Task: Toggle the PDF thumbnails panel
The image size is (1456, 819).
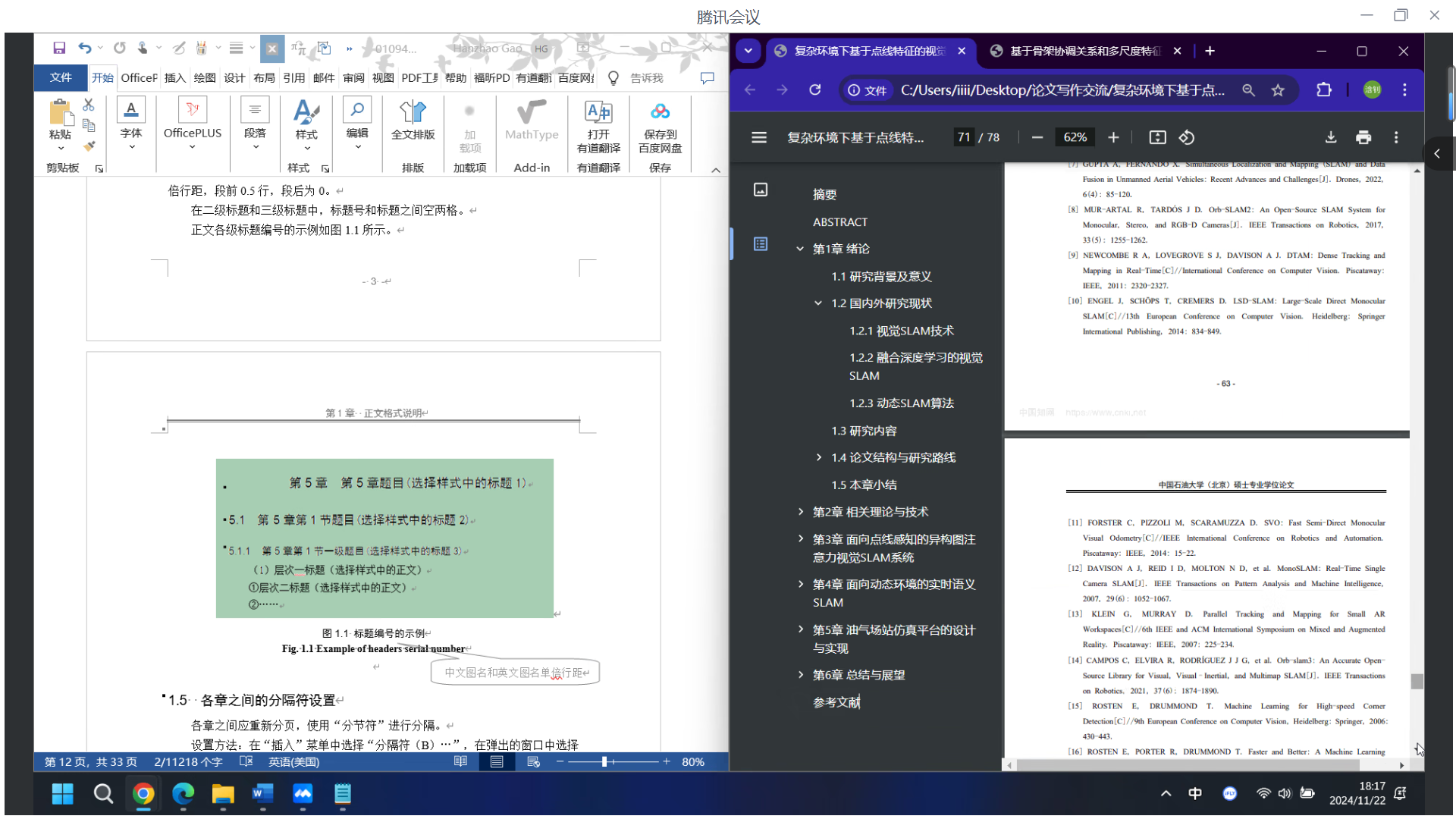Action: pos(760,190)
